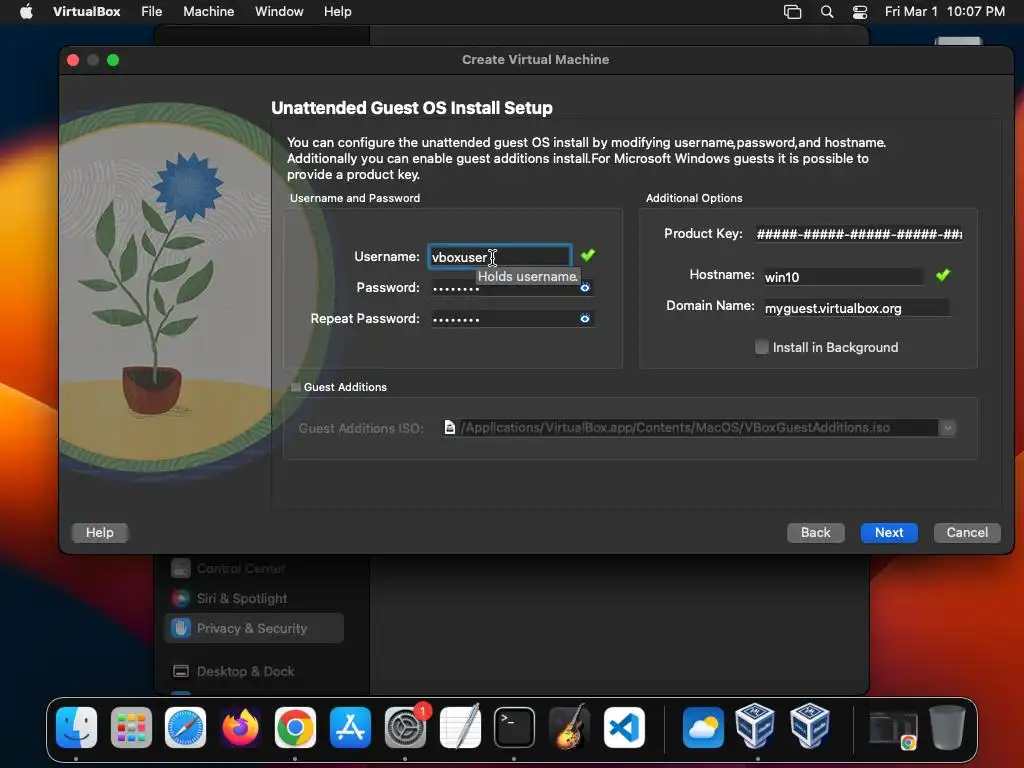Click the file icon beside Guest Additions ISO
1024x768 pixels.
click(x=449, y=427)
